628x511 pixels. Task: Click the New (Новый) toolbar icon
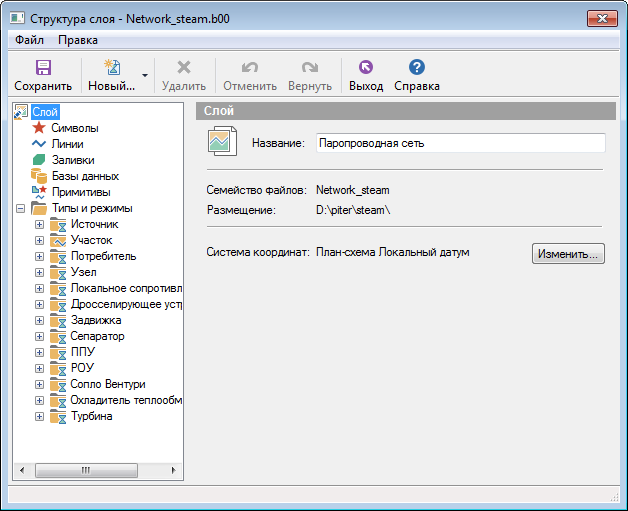point(112,68)
